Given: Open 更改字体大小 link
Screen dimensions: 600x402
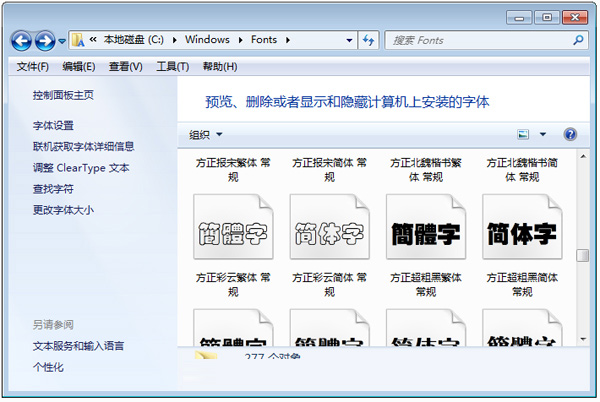Looking at the screenshot, I should (63, 210).
